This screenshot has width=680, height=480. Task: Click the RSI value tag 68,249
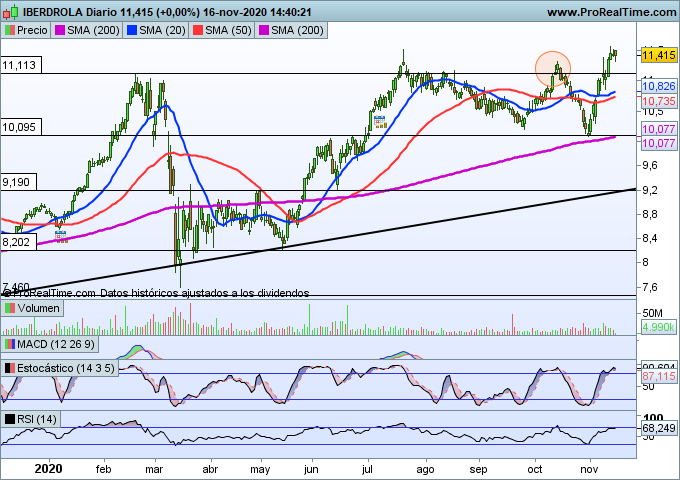pos(658,428)
